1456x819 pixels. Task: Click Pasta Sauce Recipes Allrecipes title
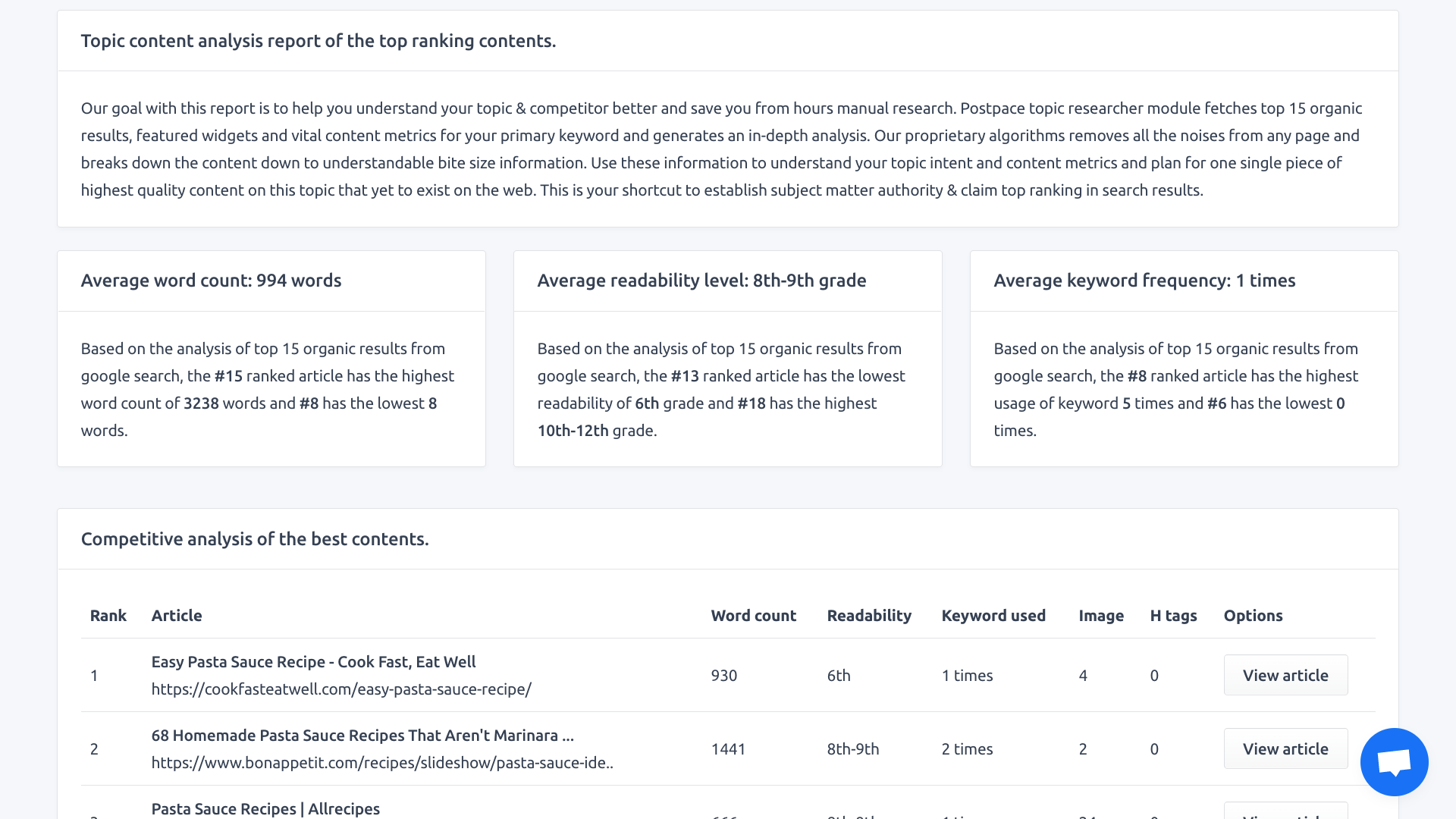coord(265,808)
